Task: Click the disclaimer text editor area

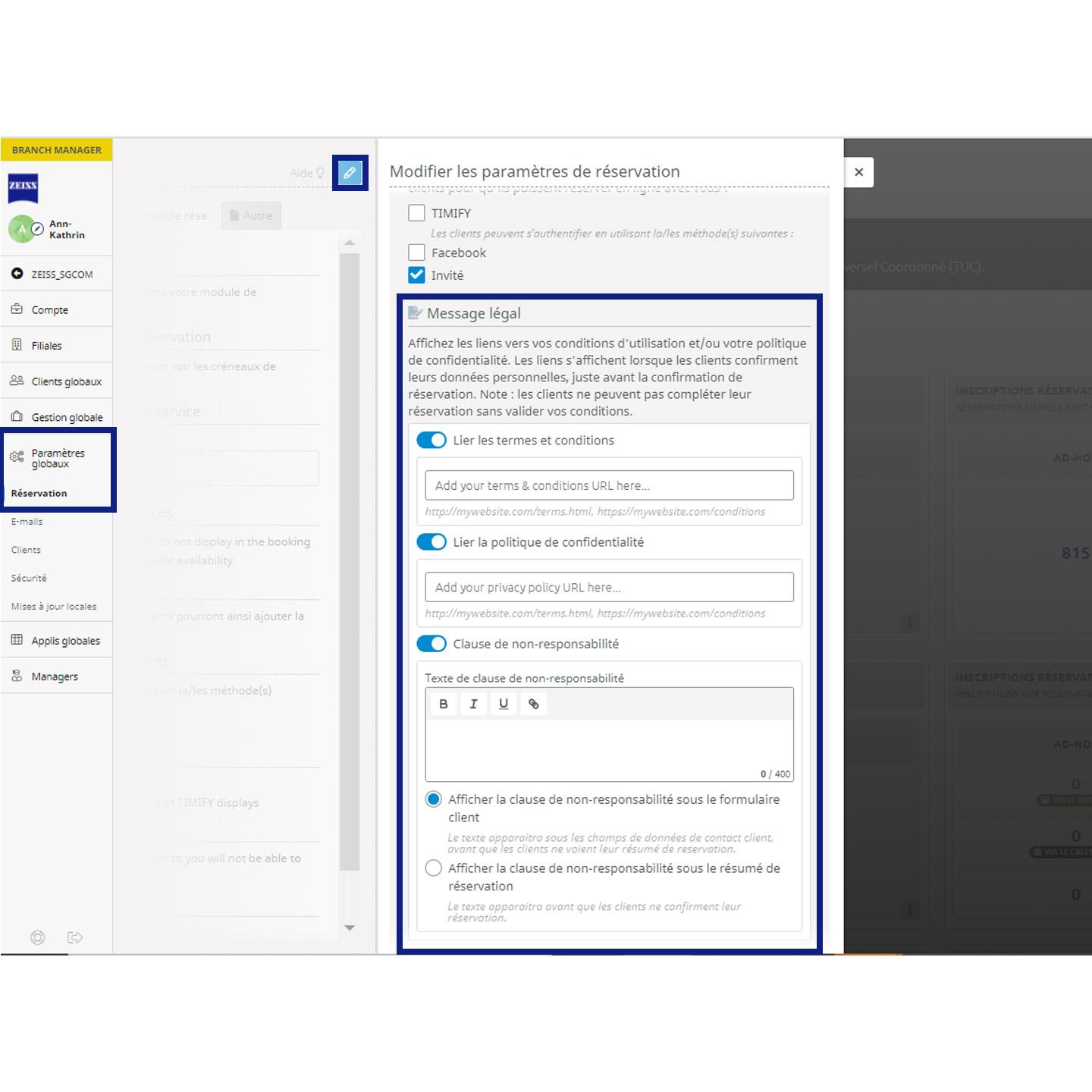Action: pyautogui.click(x=609, y=749)
